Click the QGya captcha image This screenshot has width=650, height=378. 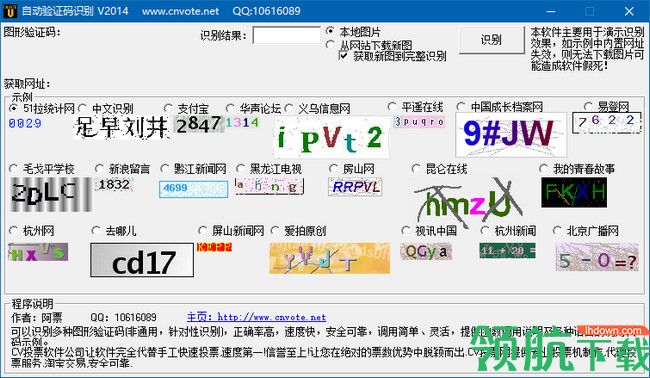coord(426,251)
